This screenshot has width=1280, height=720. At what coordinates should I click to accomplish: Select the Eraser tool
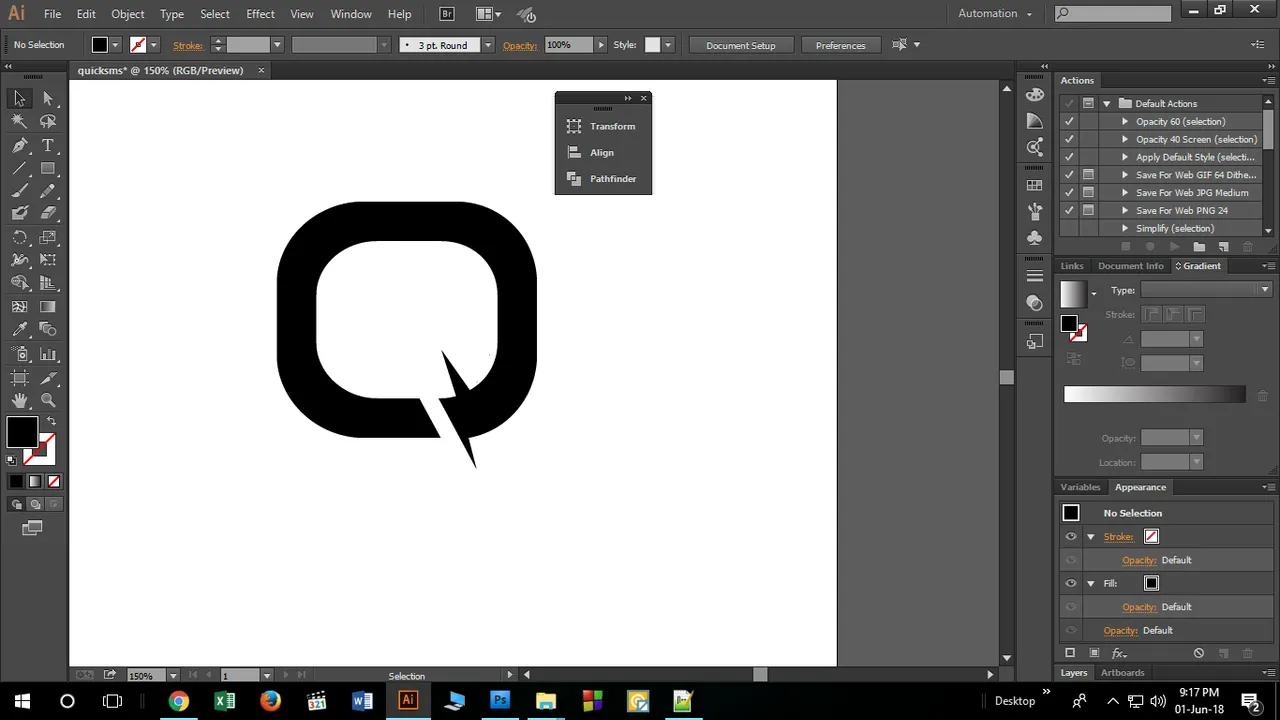coord(48,213)
